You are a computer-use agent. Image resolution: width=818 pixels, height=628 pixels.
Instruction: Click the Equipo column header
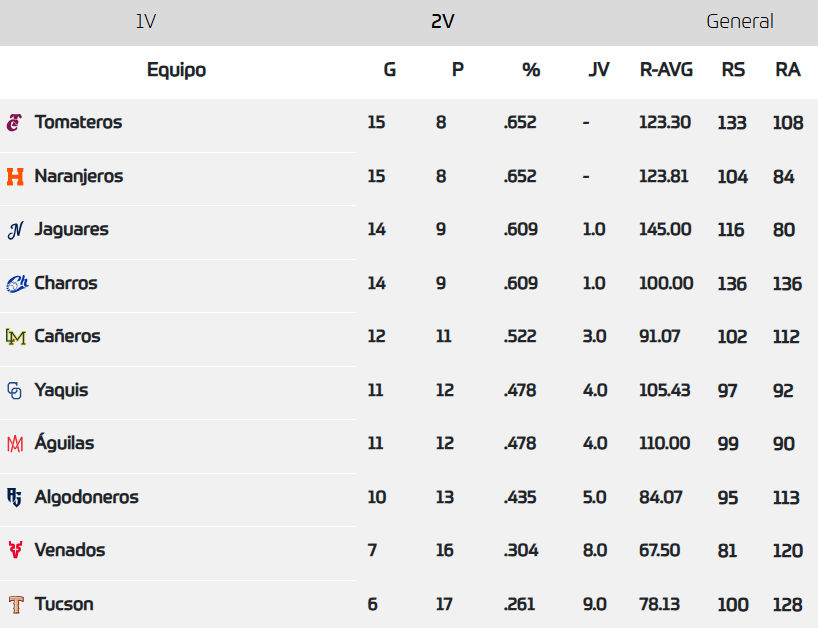click(x=176, y=70)
